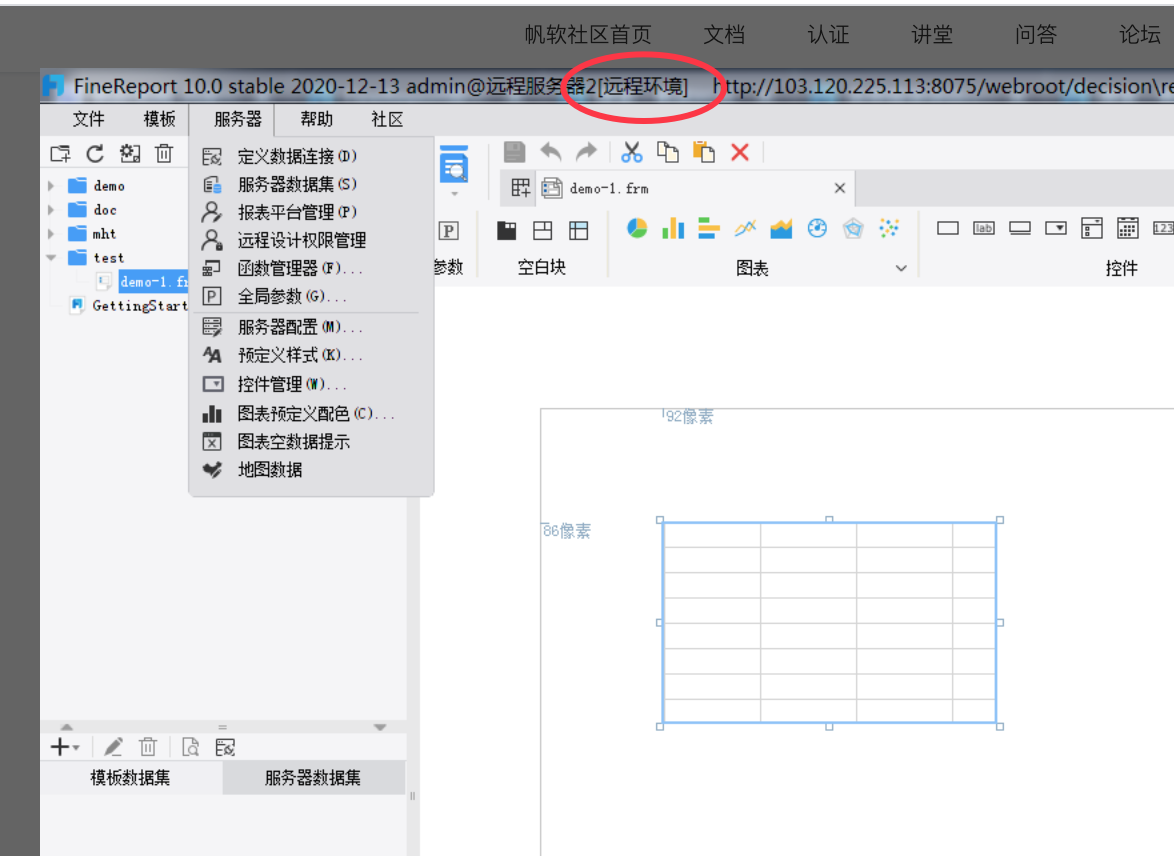Expand the demo folder
Screen dimensions: 1174x856
pyautogui.click(x=51, y=186)
